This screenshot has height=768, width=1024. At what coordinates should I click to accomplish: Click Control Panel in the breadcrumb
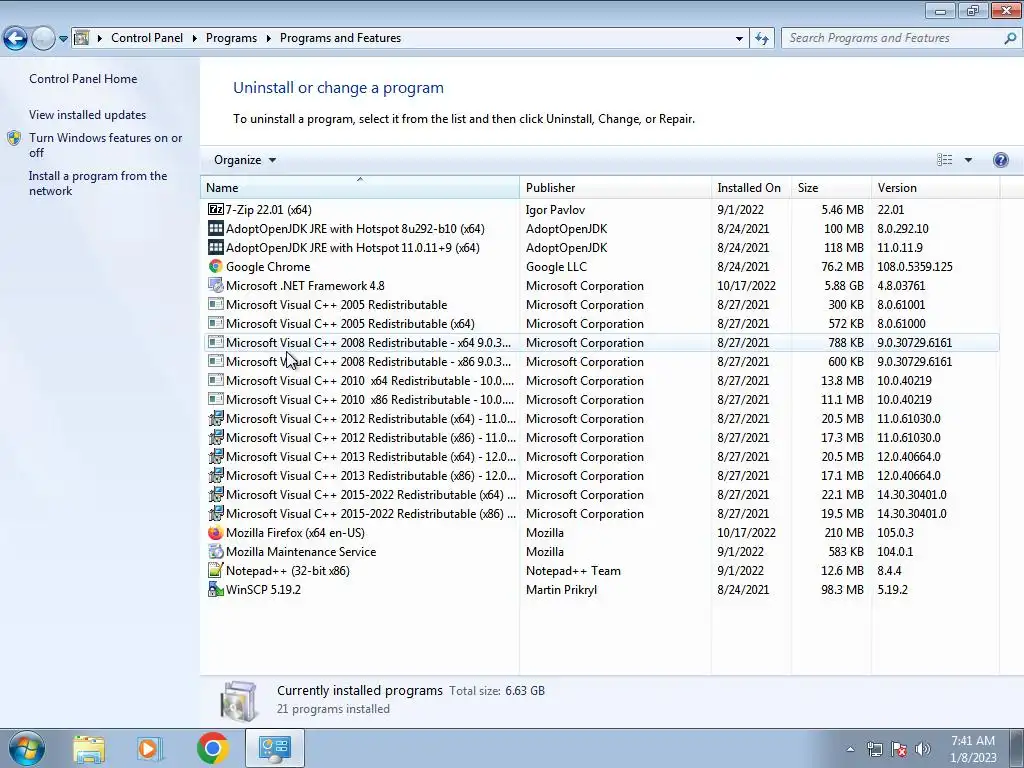(147, 39)
